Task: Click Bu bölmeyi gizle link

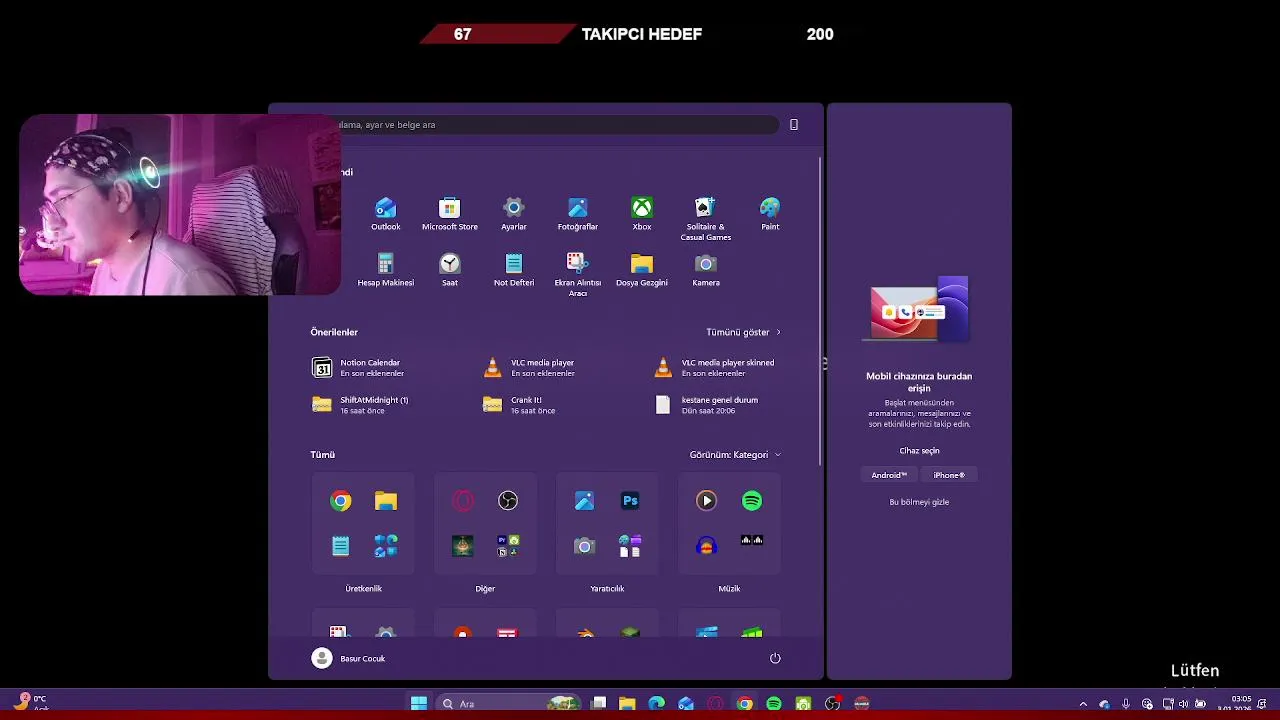Action: point(919,502)
